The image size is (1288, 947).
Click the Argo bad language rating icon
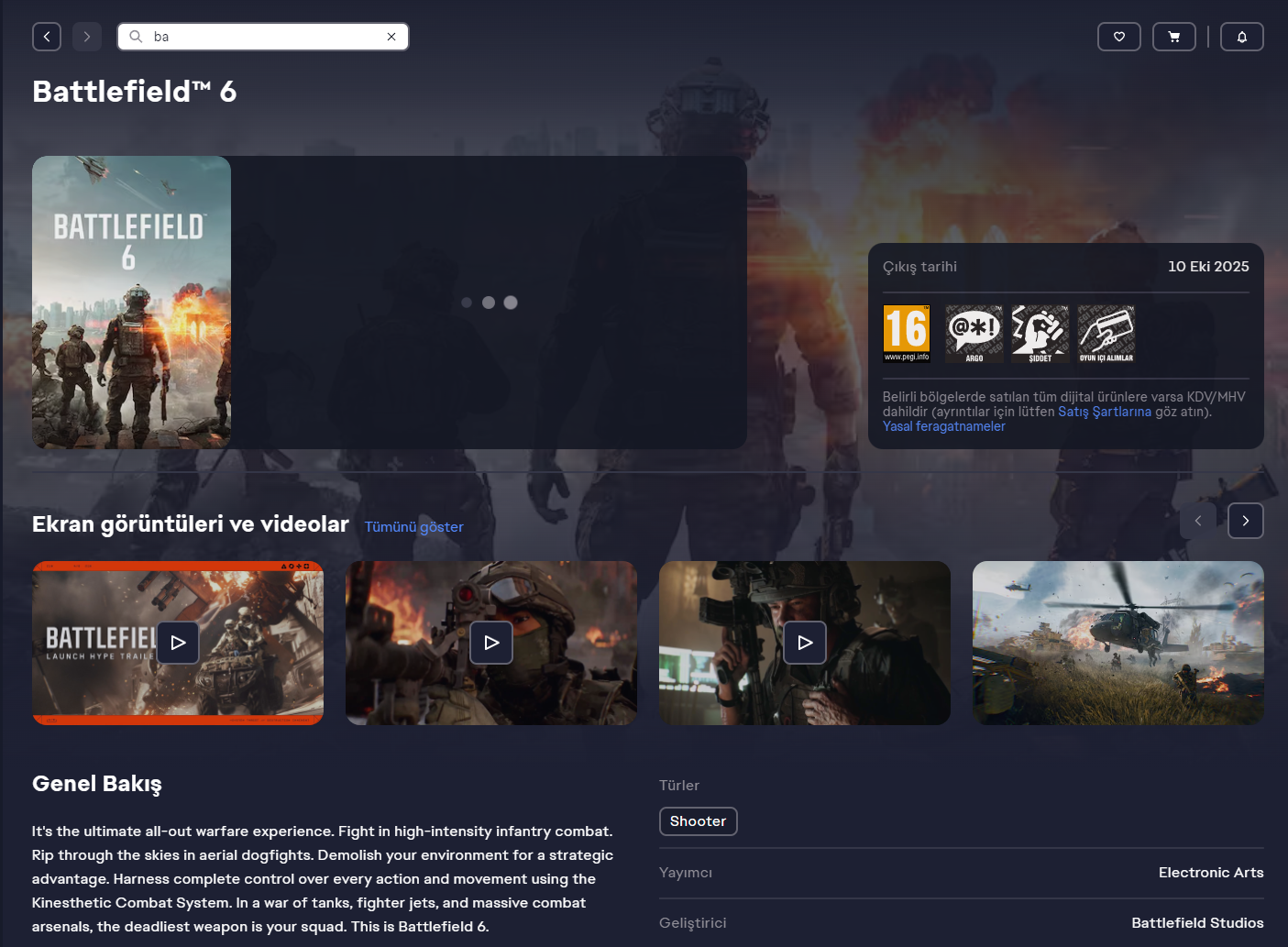tap(974, 334)
